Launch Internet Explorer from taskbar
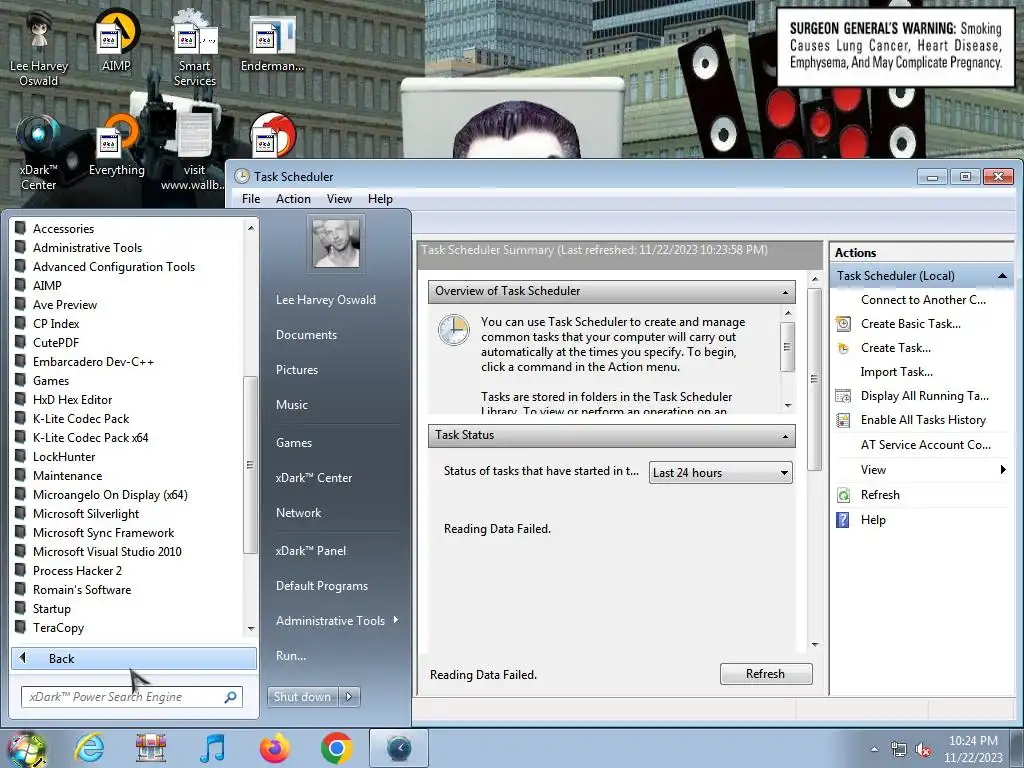Image resolution: width=1024 pixels, height=768 pixels. point(88,748)
